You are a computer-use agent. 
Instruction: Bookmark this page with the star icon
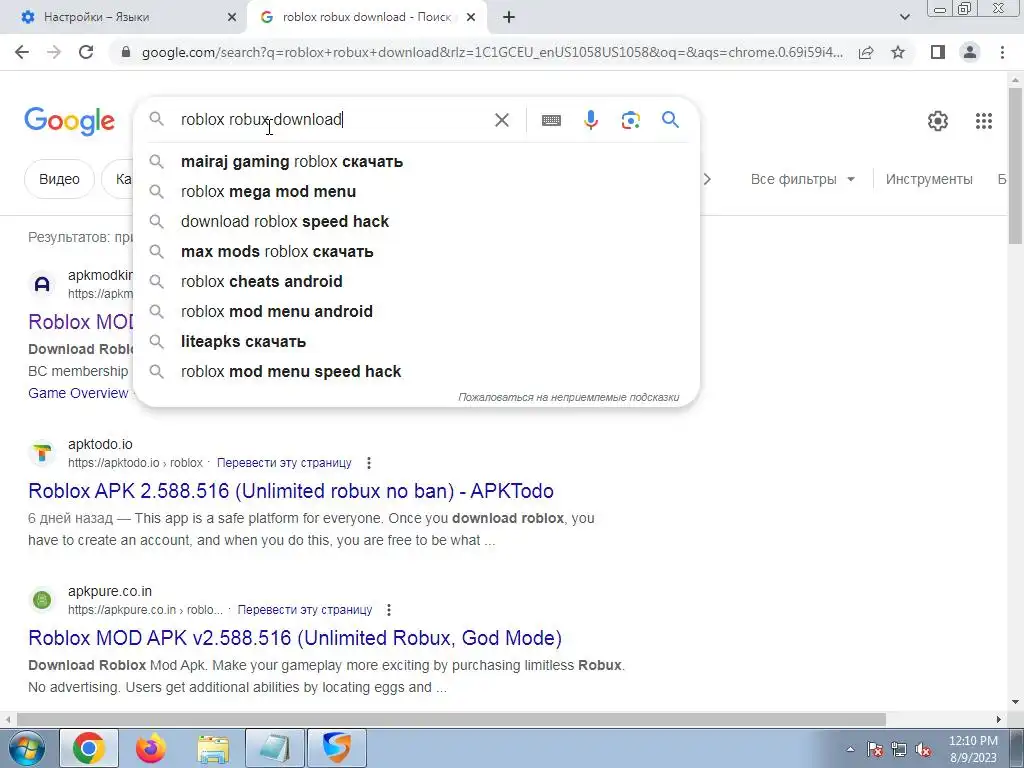tap(898, 52)
